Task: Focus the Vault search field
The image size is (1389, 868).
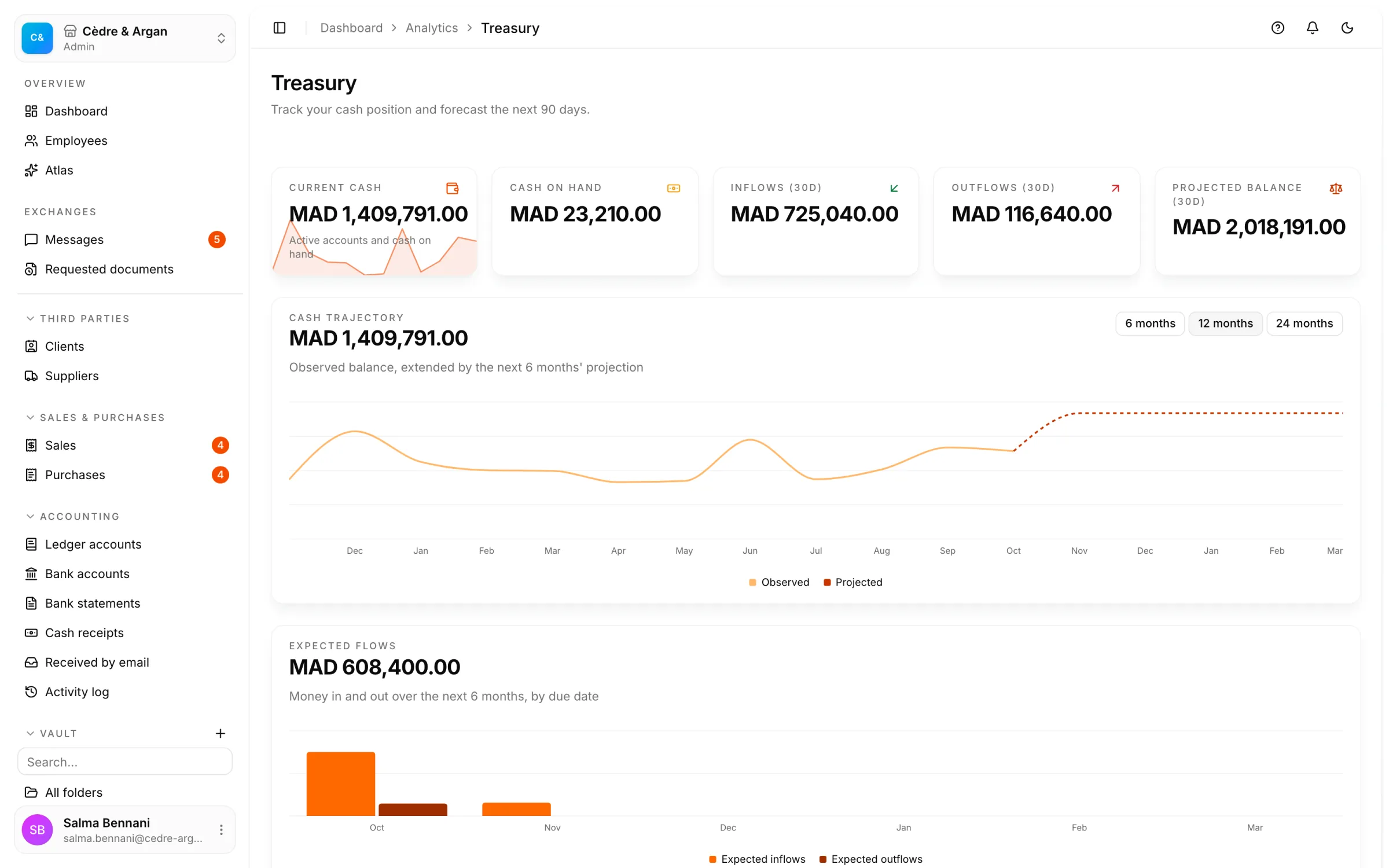Action: coord(125,762)
